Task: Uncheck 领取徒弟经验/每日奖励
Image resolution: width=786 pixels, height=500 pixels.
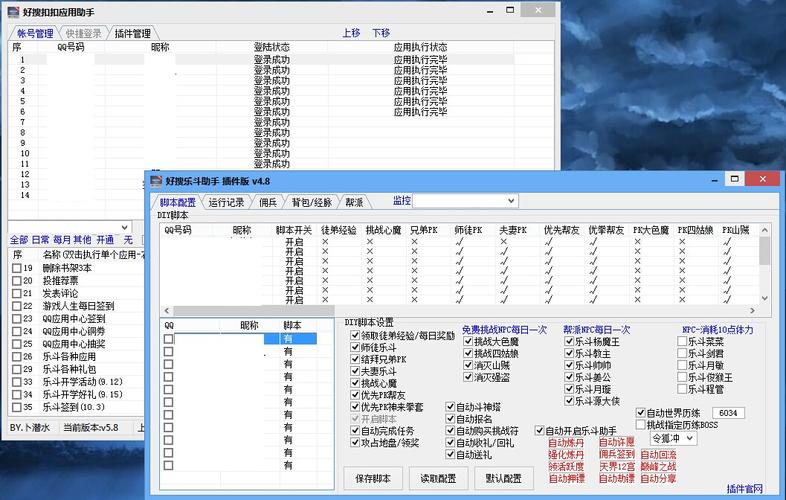Action: 355,335
